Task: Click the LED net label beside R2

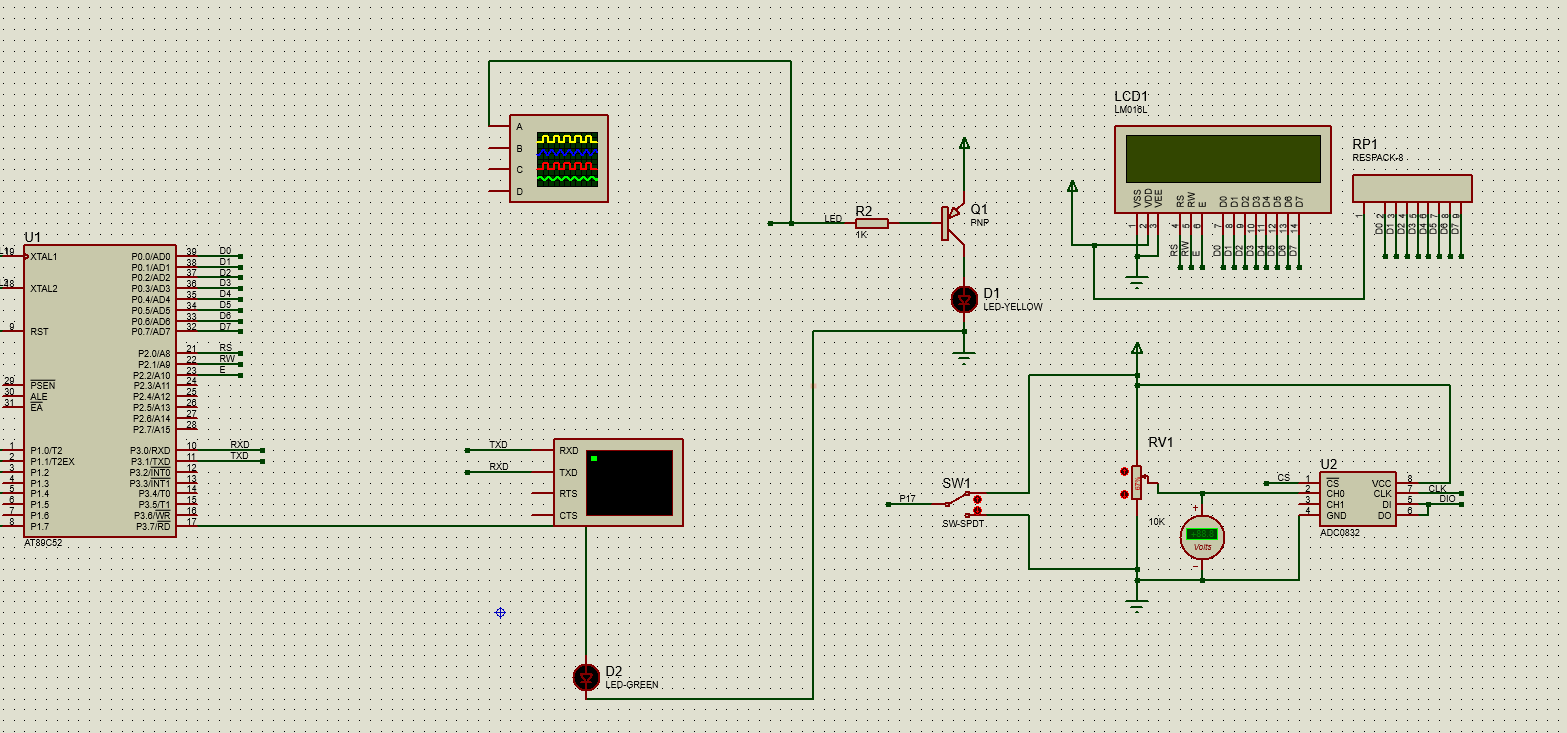Action: [833, 218]
